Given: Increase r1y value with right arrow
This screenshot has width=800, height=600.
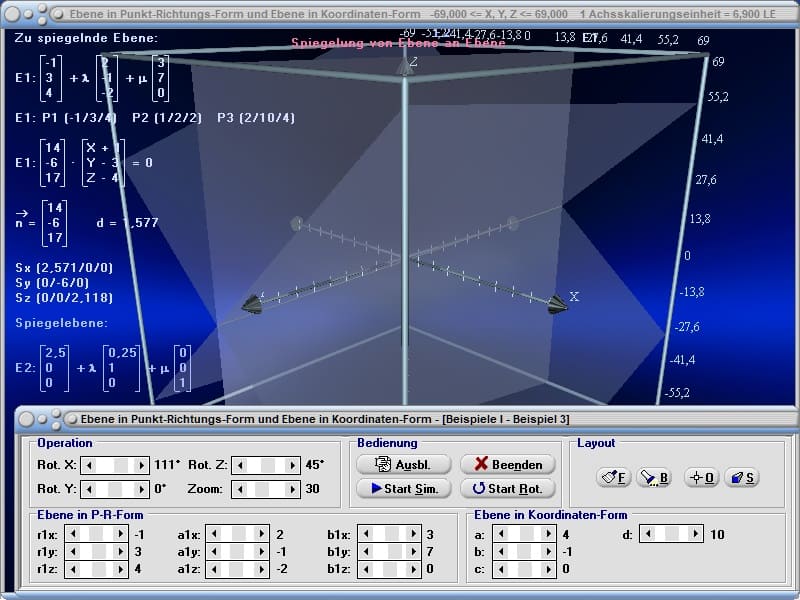Looking at the screenshot, I should (x=121, y=552).
